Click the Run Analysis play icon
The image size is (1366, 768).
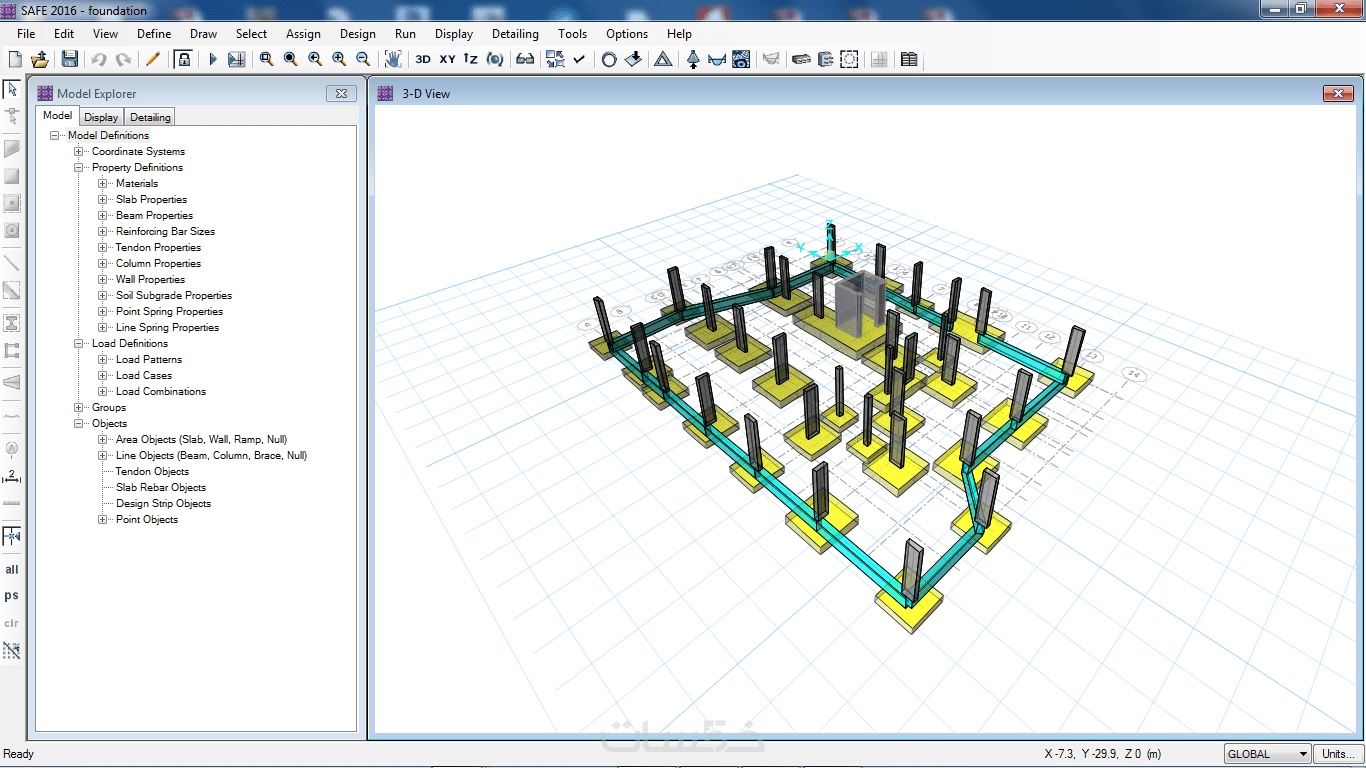pos(212,60)
